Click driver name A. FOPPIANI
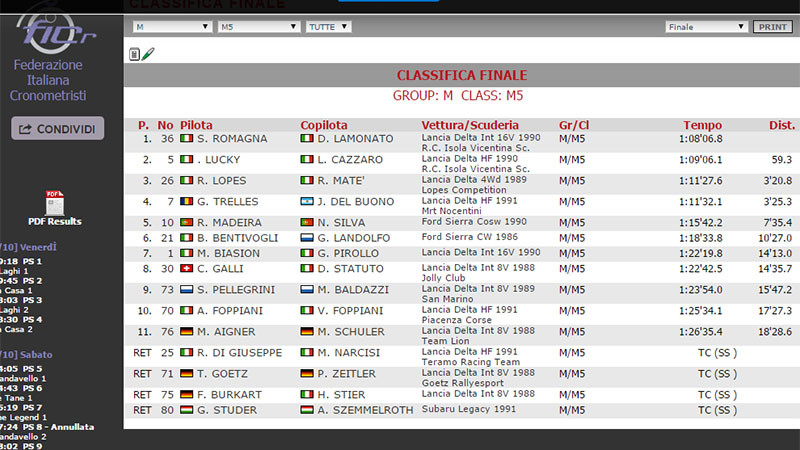Screen dimensions: 800x450 [230, 310]
